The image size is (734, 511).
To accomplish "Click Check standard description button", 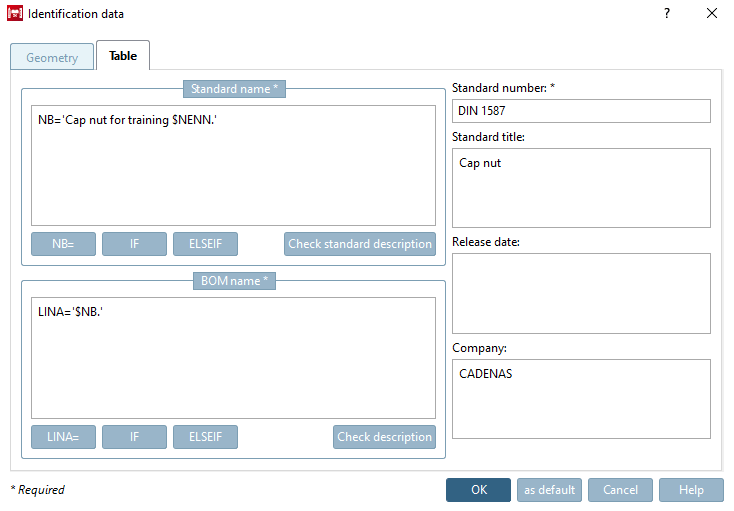I will (x=360, y=244).
